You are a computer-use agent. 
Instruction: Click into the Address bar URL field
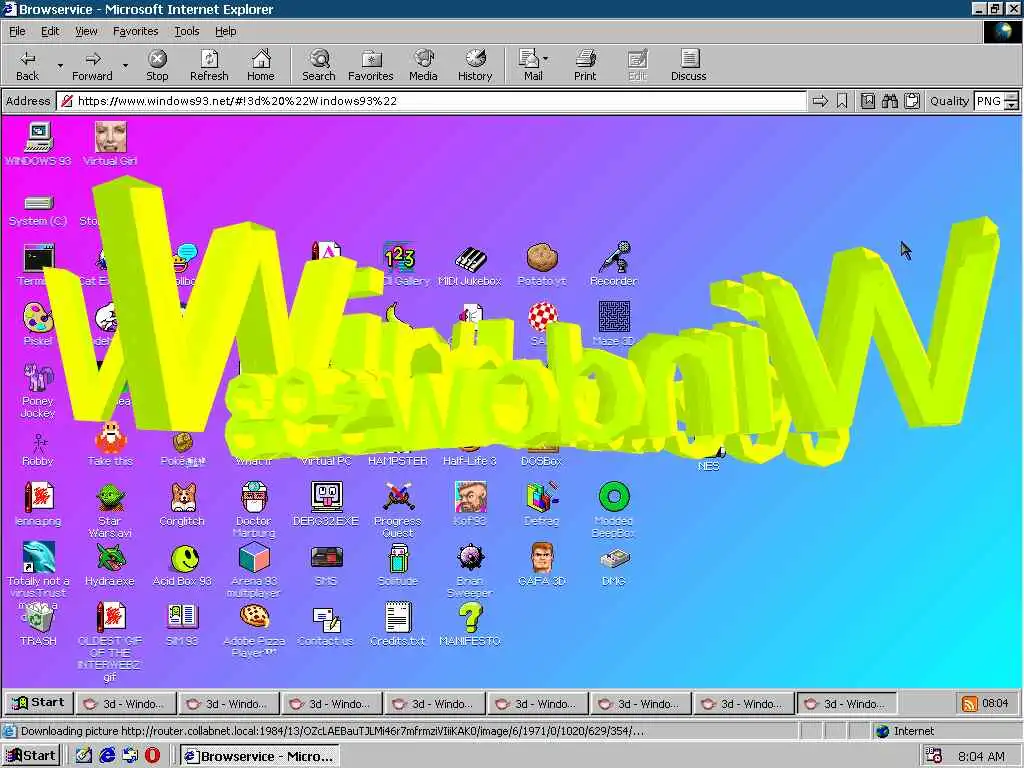tap(432, 101)
